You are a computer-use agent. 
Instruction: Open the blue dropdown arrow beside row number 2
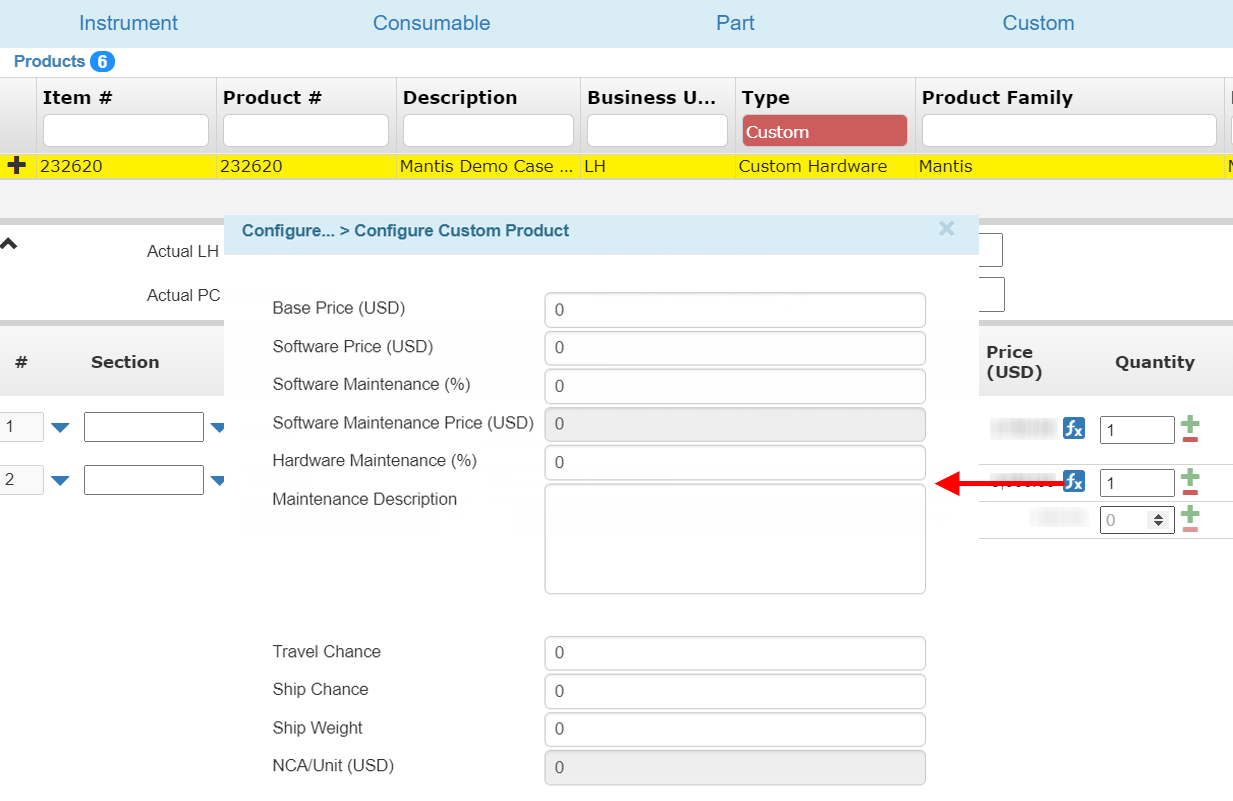tap(60, 480)
